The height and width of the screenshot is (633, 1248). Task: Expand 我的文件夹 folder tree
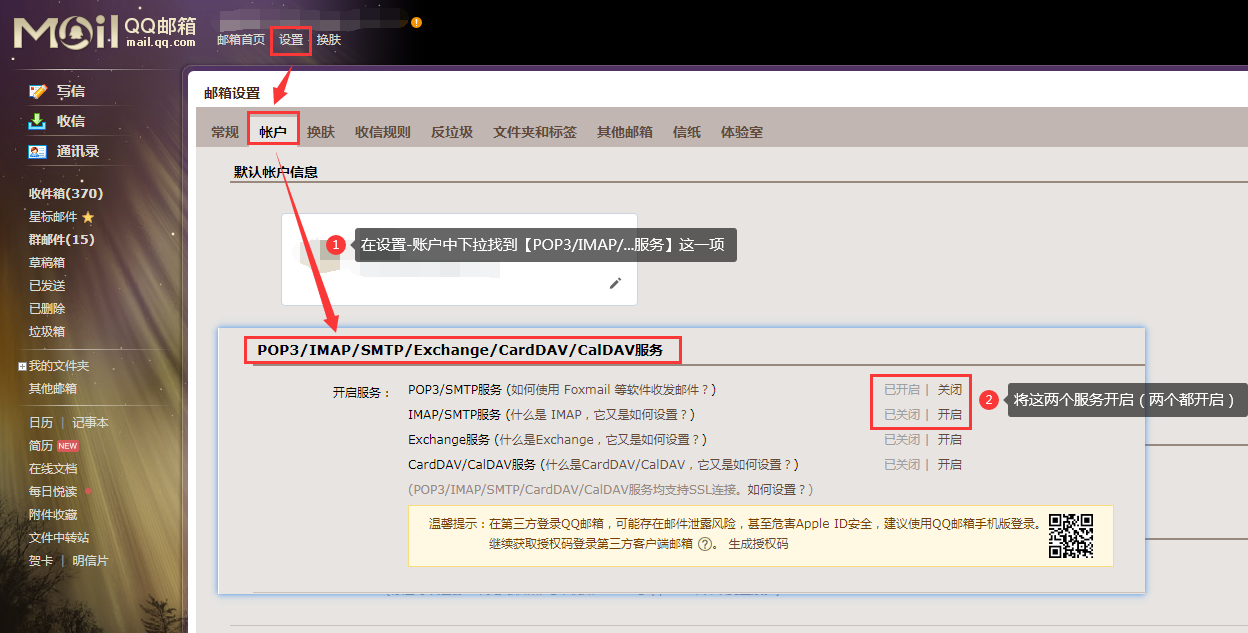click(22, 367)
